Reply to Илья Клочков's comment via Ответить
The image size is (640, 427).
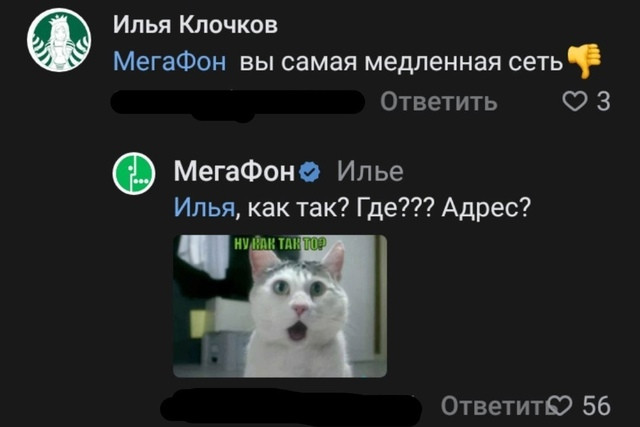(439, 101)
